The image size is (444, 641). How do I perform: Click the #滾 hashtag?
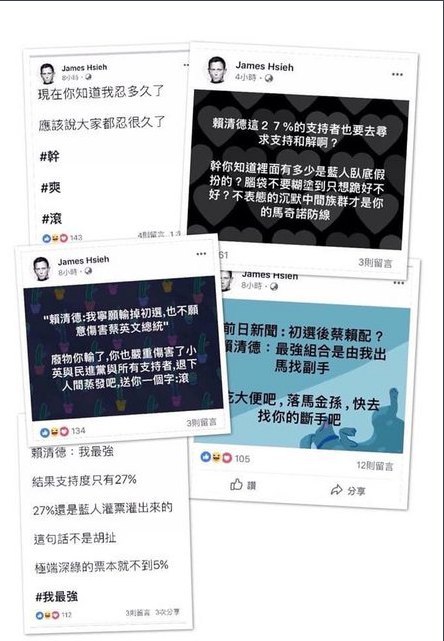[52, 219]
